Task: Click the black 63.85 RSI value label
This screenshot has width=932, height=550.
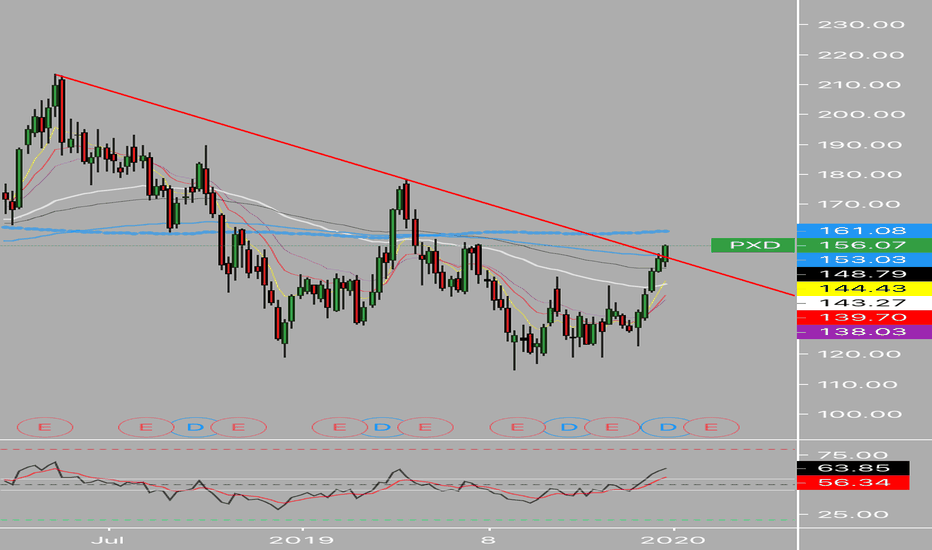Action: (x=853, y=468)
